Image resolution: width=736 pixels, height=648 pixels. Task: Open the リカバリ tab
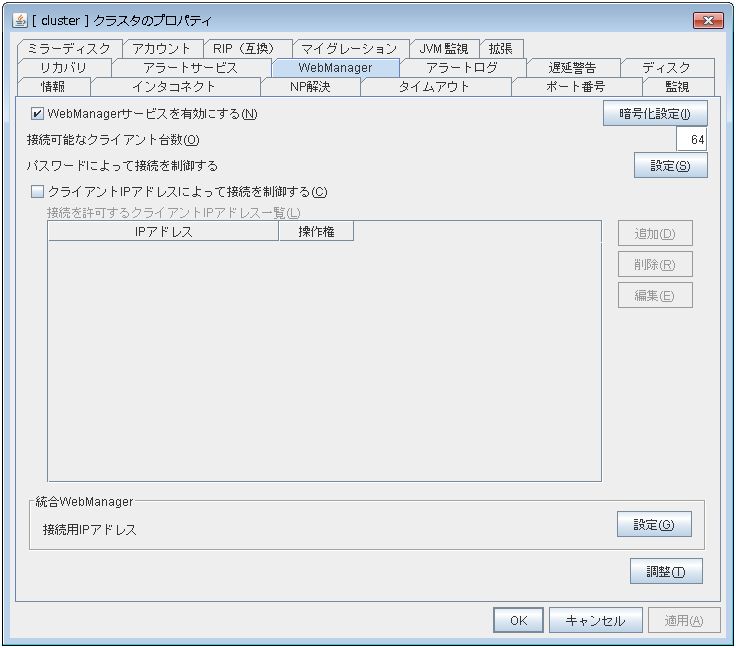pos(63,67)
